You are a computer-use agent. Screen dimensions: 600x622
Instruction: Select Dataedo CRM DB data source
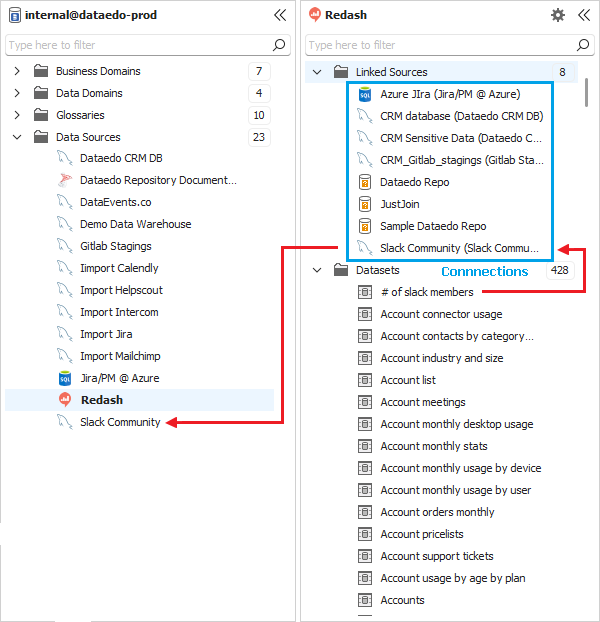coord(121,158)
